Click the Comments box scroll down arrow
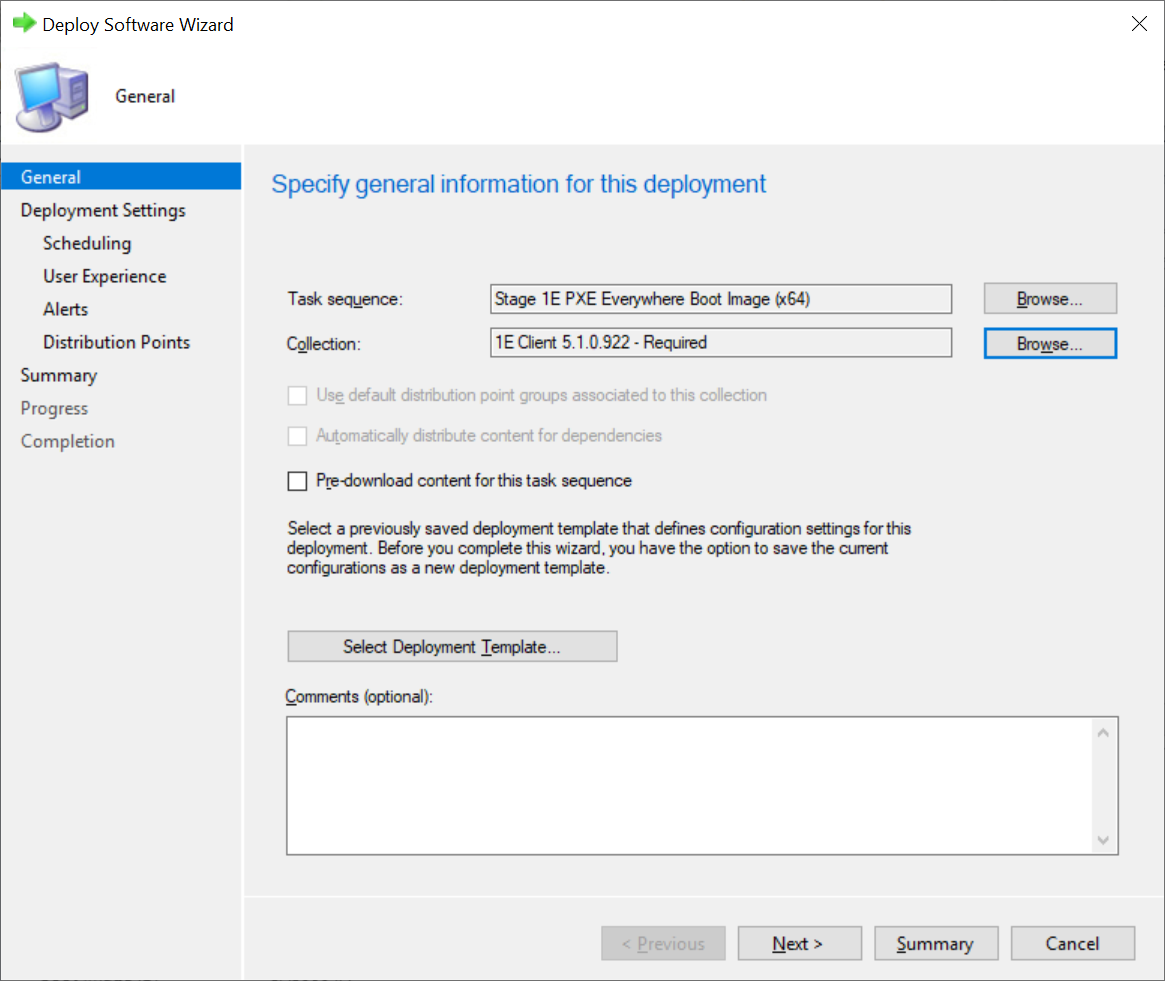This screenshot has width=1165, height=981. tap(1103, 840)
